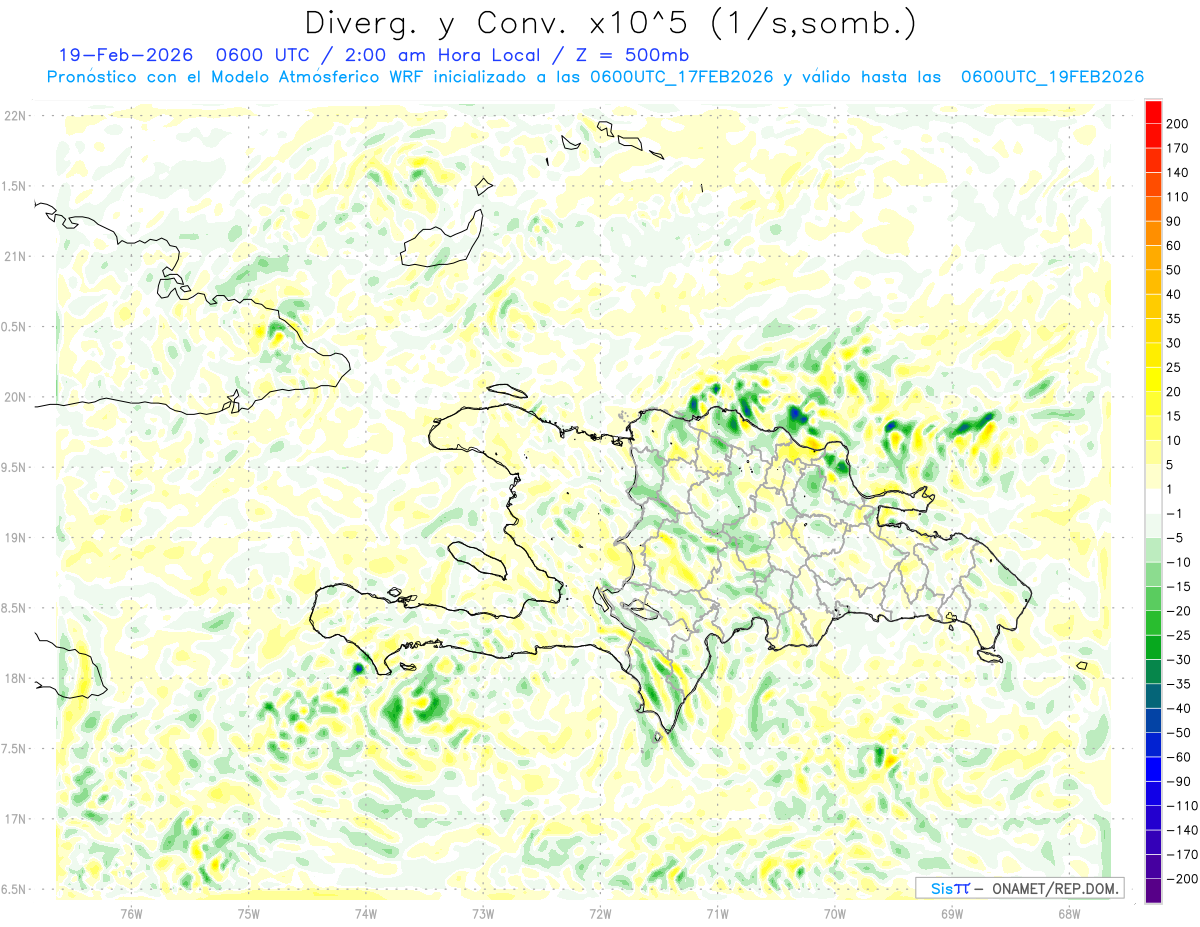Click the color bar swatch between the 50 and 60 marks
Screen dimensions: 1200x927
tap(1153, 258)
